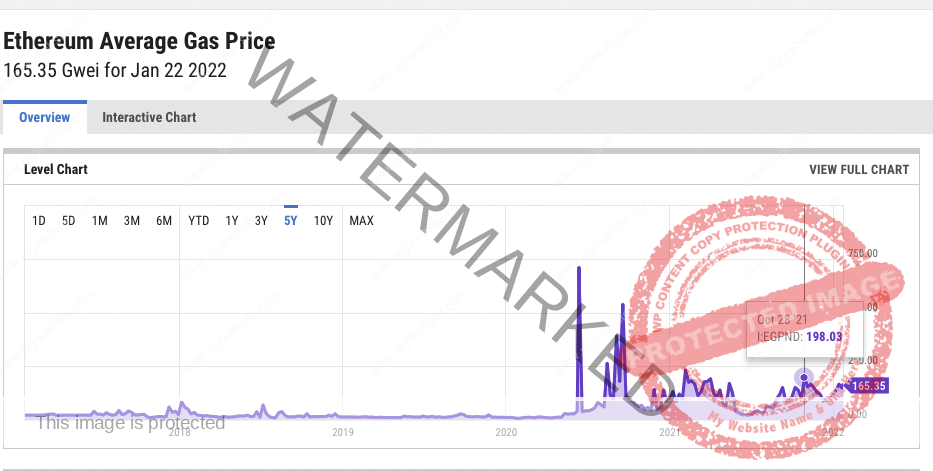Switch to the Overview tab
The height and width of the screenshot is (471, 933).
click(x=44, y=117)
